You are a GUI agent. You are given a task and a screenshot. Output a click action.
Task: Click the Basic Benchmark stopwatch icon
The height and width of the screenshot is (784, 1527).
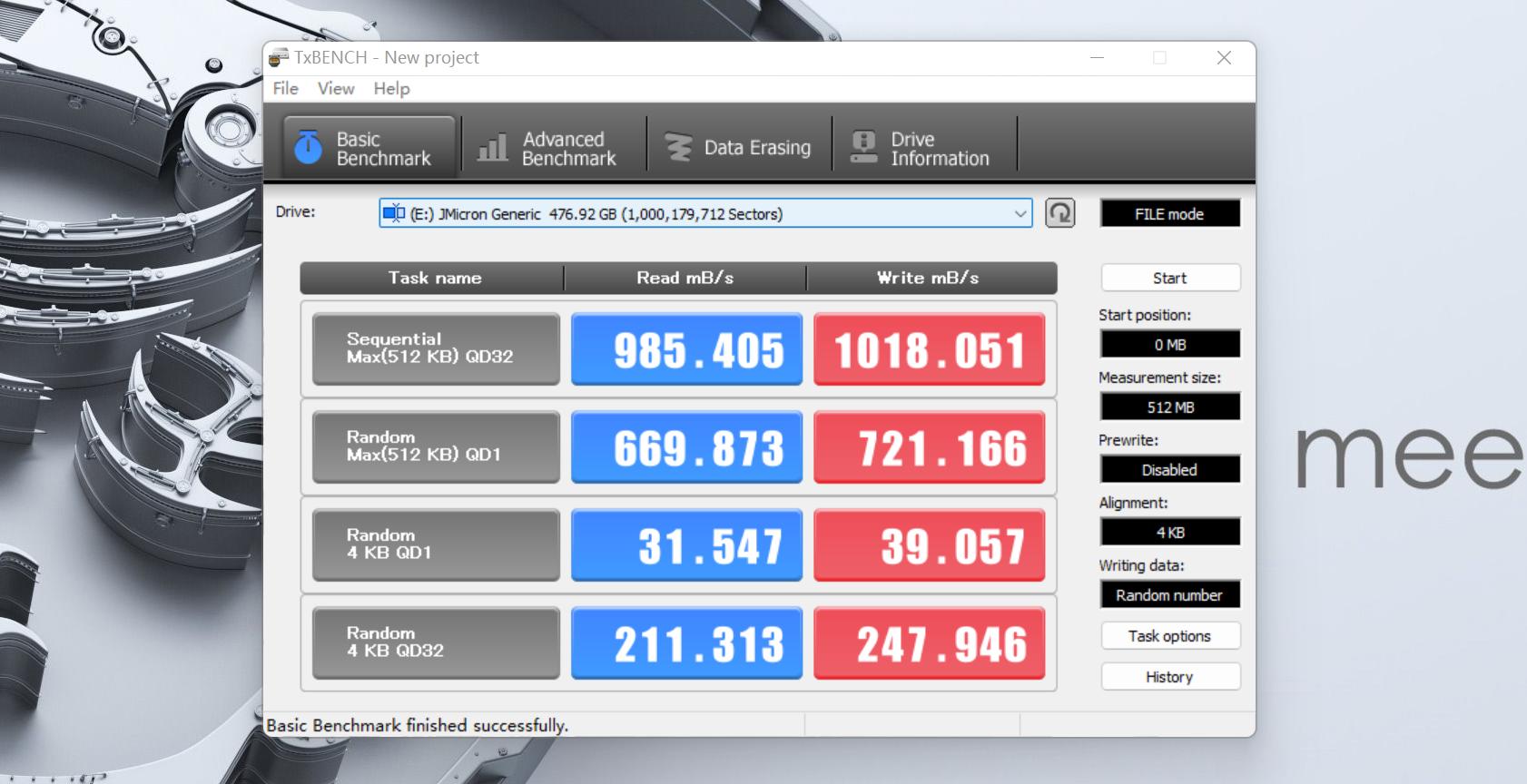[309, 147]
